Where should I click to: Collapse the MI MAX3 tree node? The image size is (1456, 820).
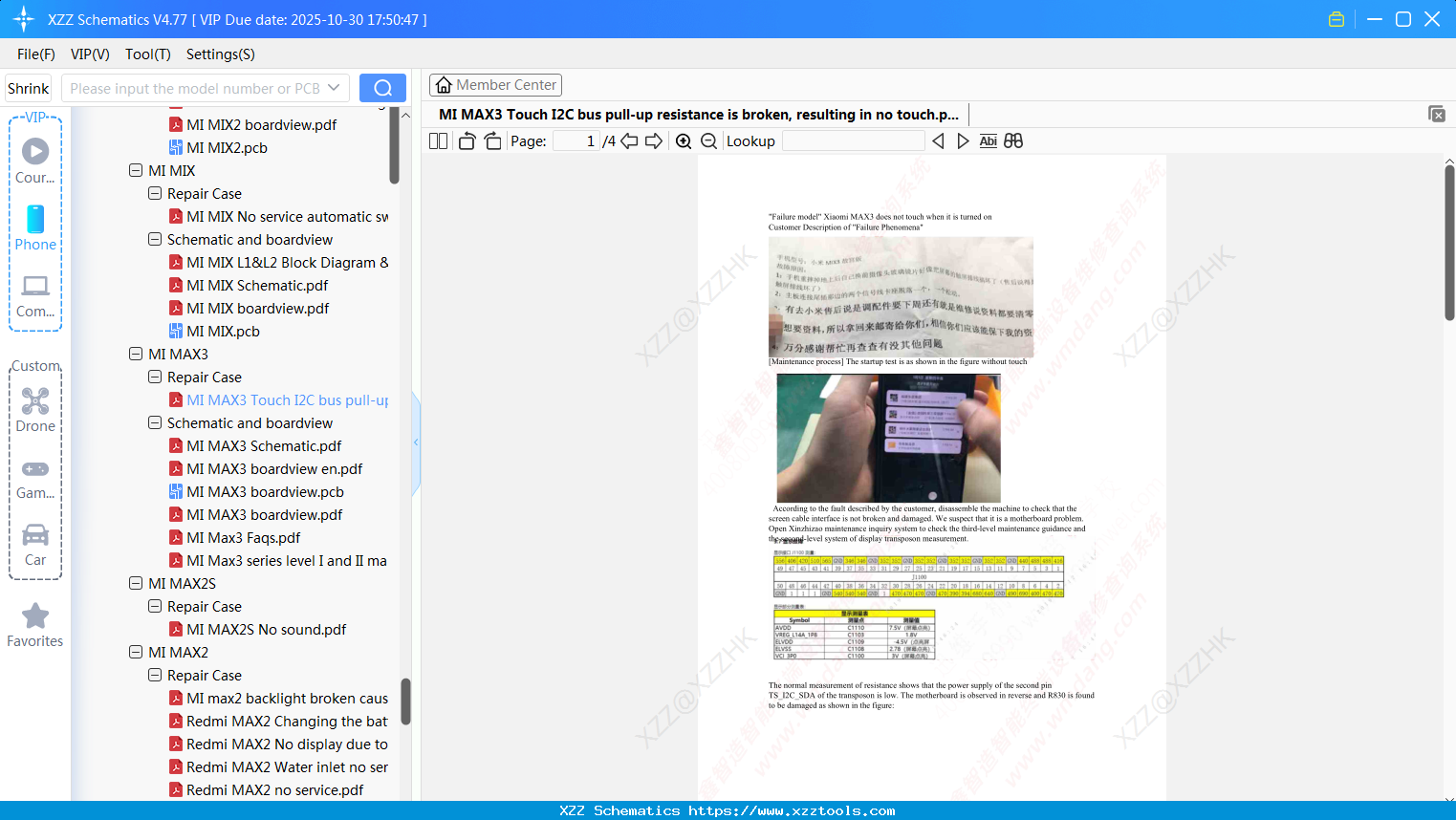click(136, 354)
